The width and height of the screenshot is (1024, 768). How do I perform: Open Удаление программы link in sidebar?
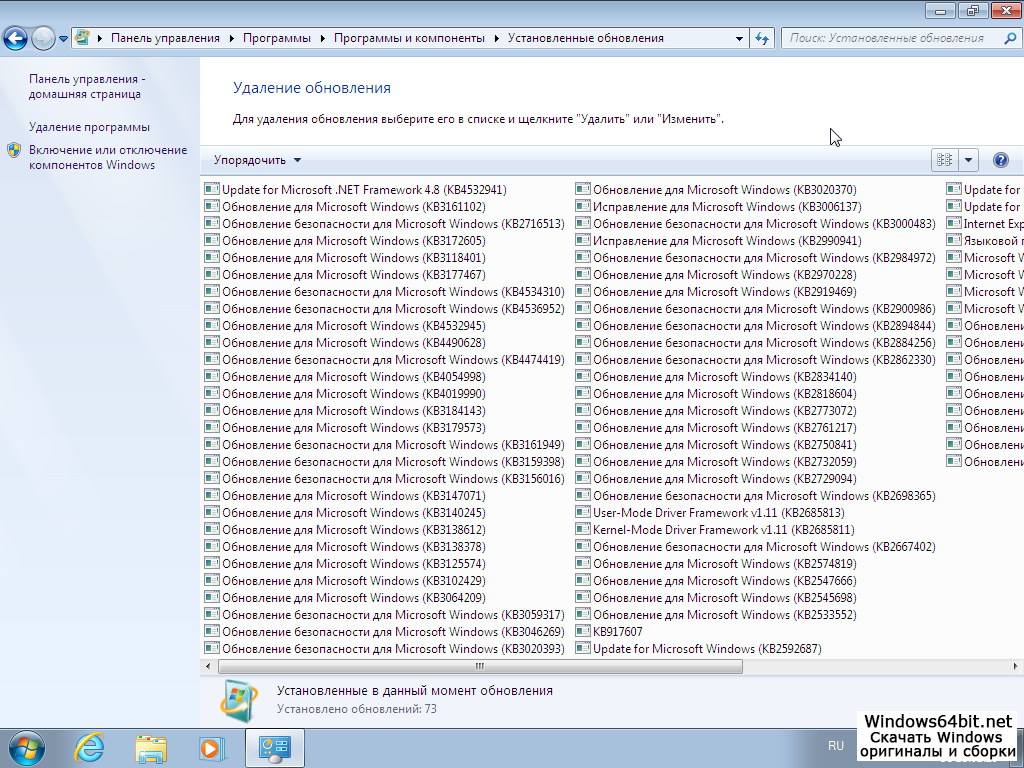89,127
